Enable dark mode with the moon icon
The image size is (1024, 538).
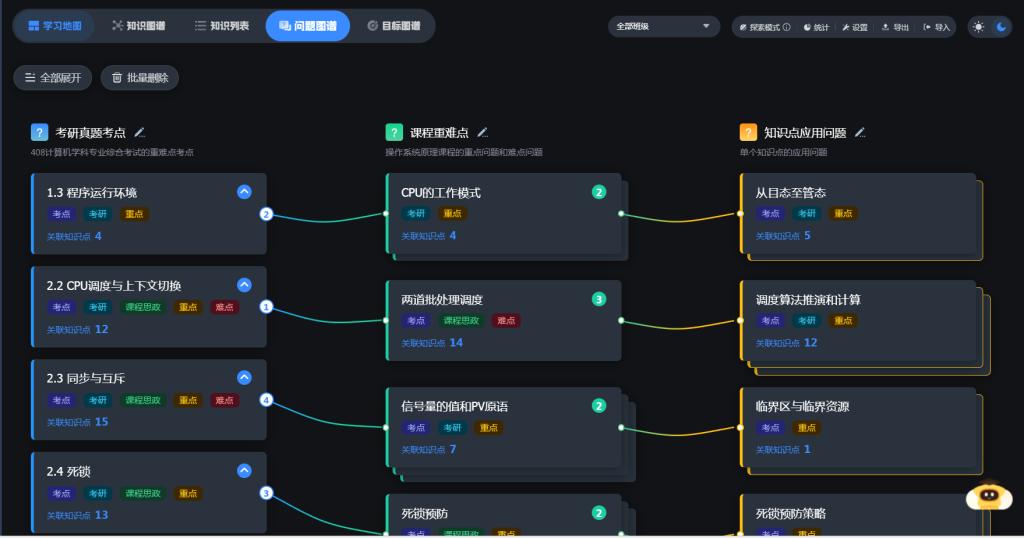[x=1001, y=27]
